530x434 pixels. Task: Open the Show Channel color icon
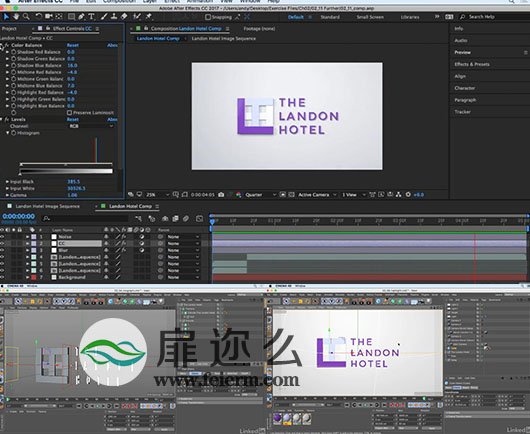coord(239,195)
